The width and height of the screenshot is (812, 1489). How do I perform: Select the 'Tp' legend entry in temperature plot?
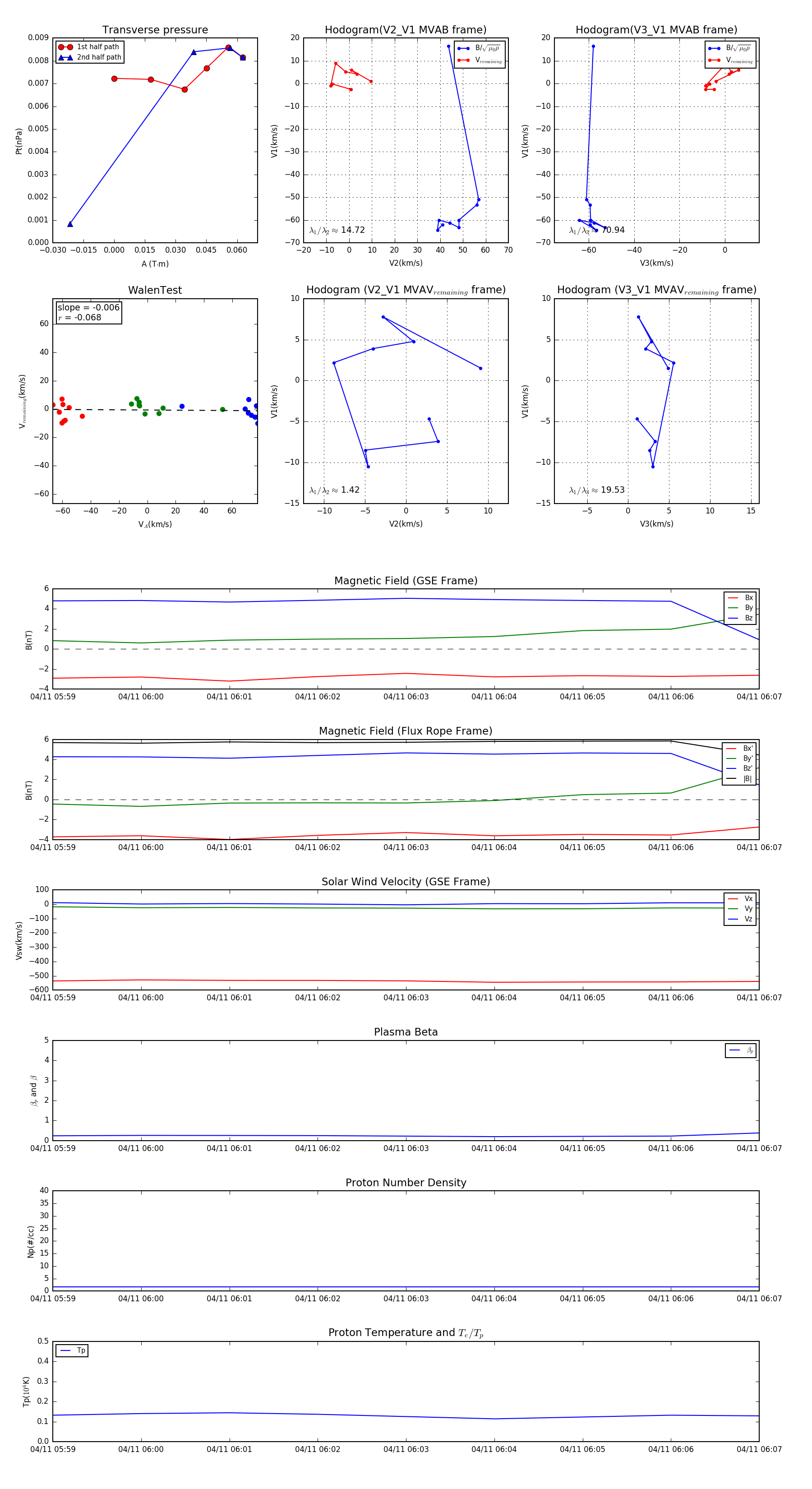coord(72,1351)
